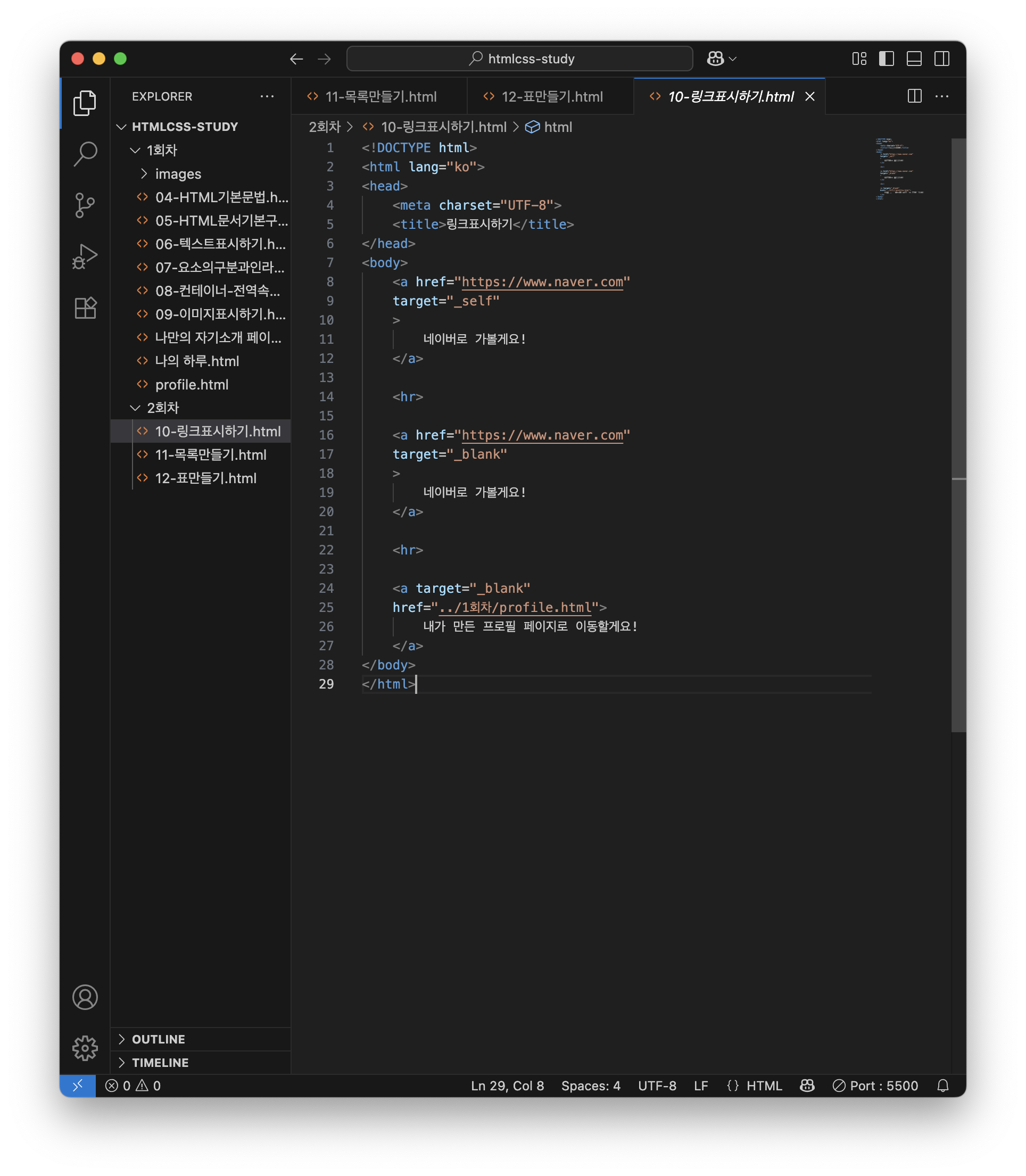
Task: Switch to the 11-목록만들기.html tab
Action: [x=380, y=96]
